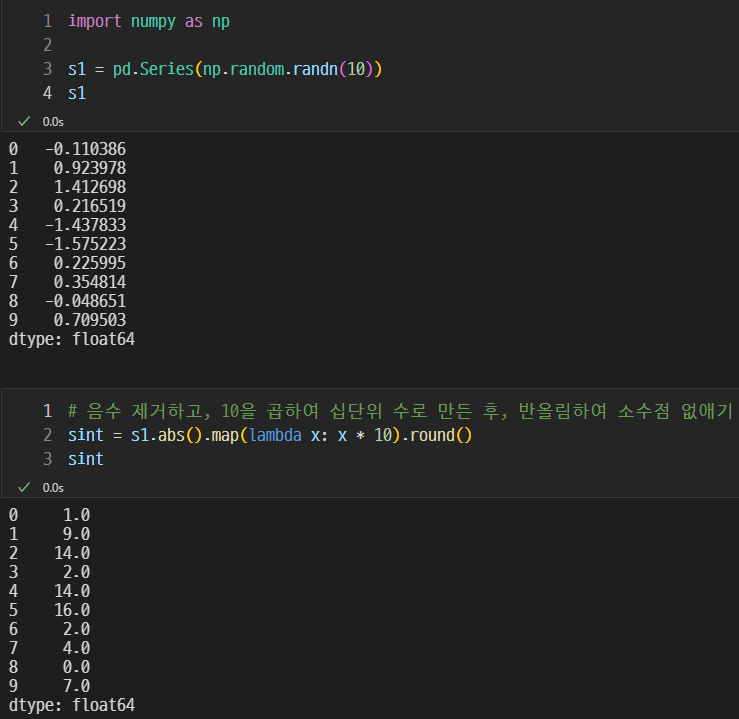Click output value 0.354814
Image resolution: width=739 pixels, height=719 pixels.
pos(90,282)
